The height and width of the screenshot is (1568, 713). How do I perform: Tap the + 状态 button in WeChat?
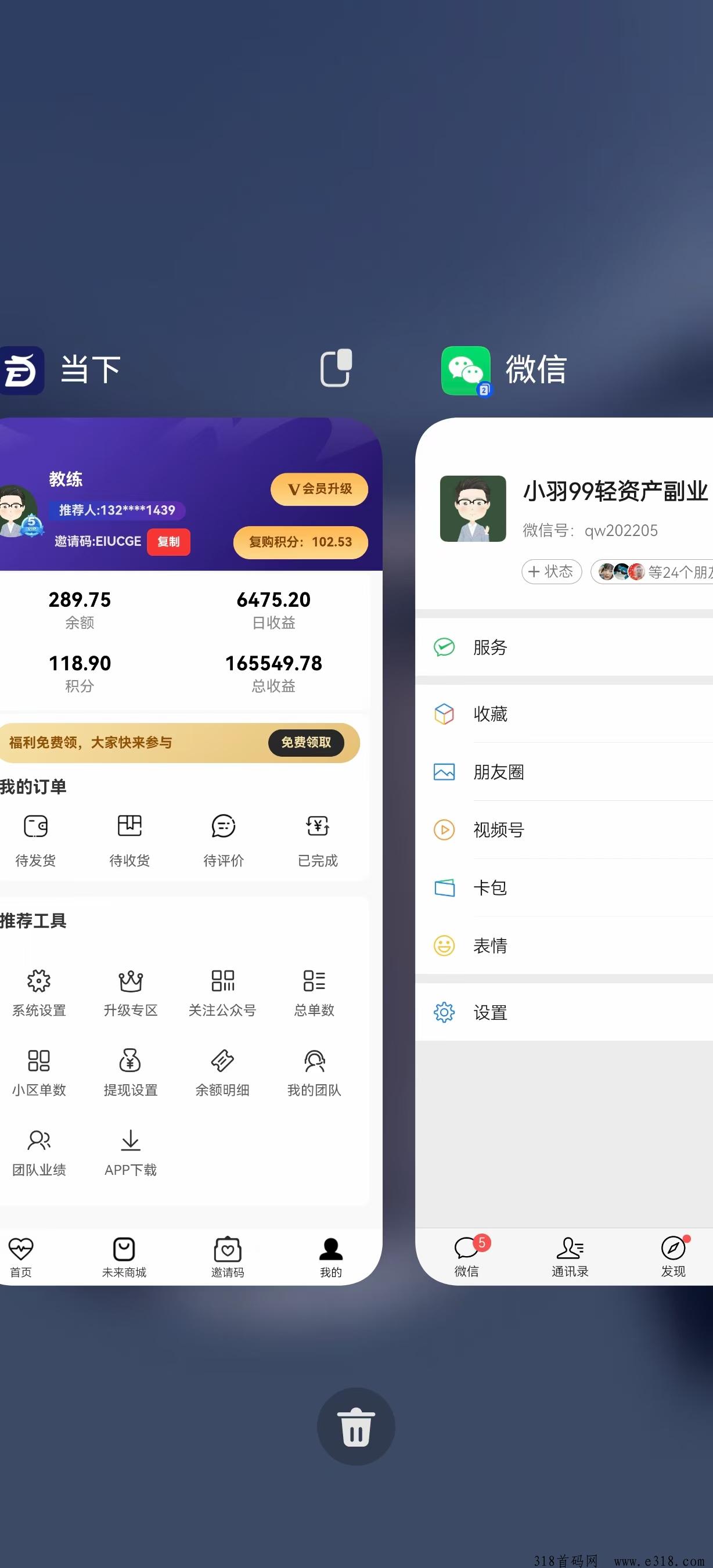(x=551, y=571)
